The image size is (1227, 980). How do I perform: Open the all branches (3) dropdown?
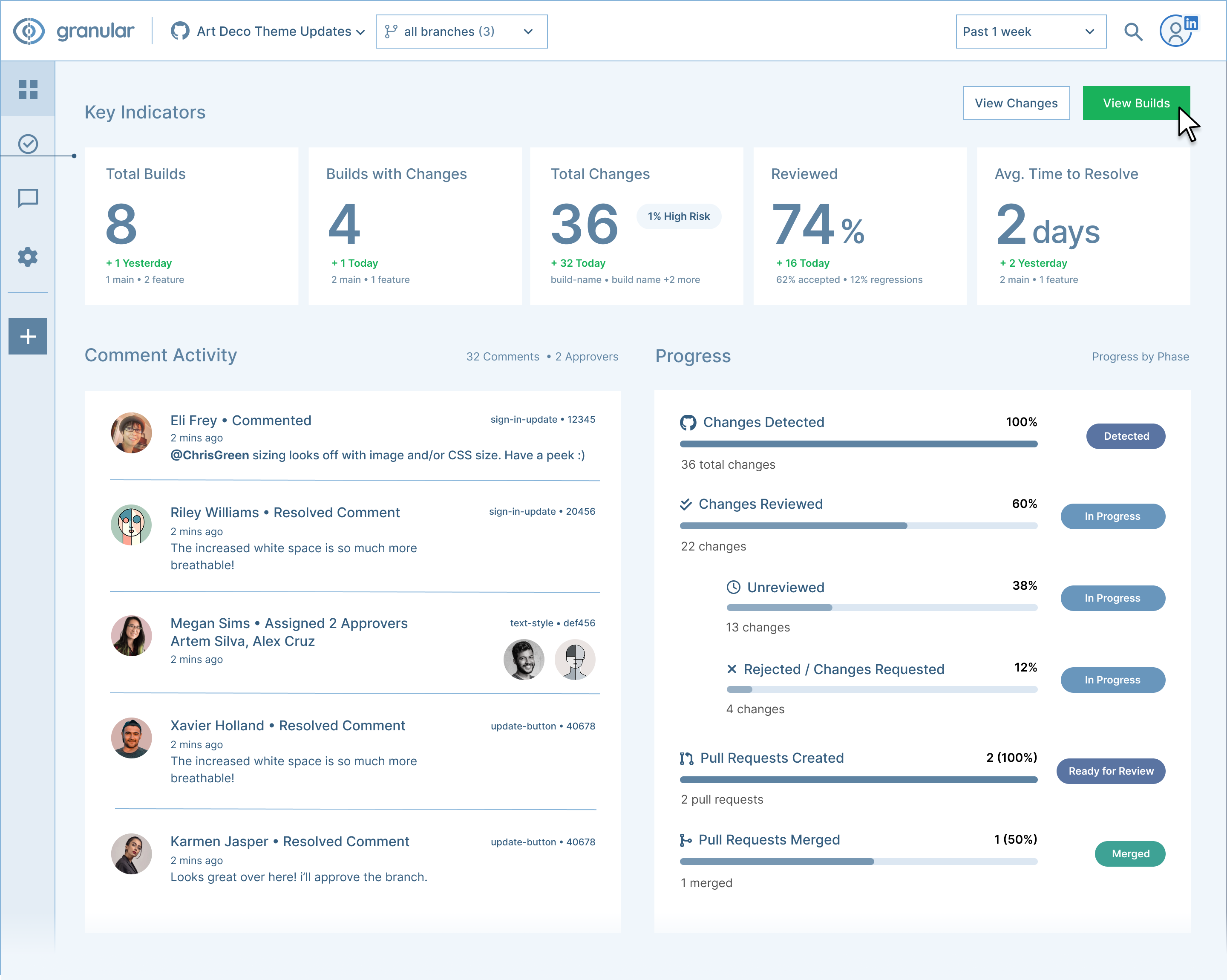(x=461, y=32)
